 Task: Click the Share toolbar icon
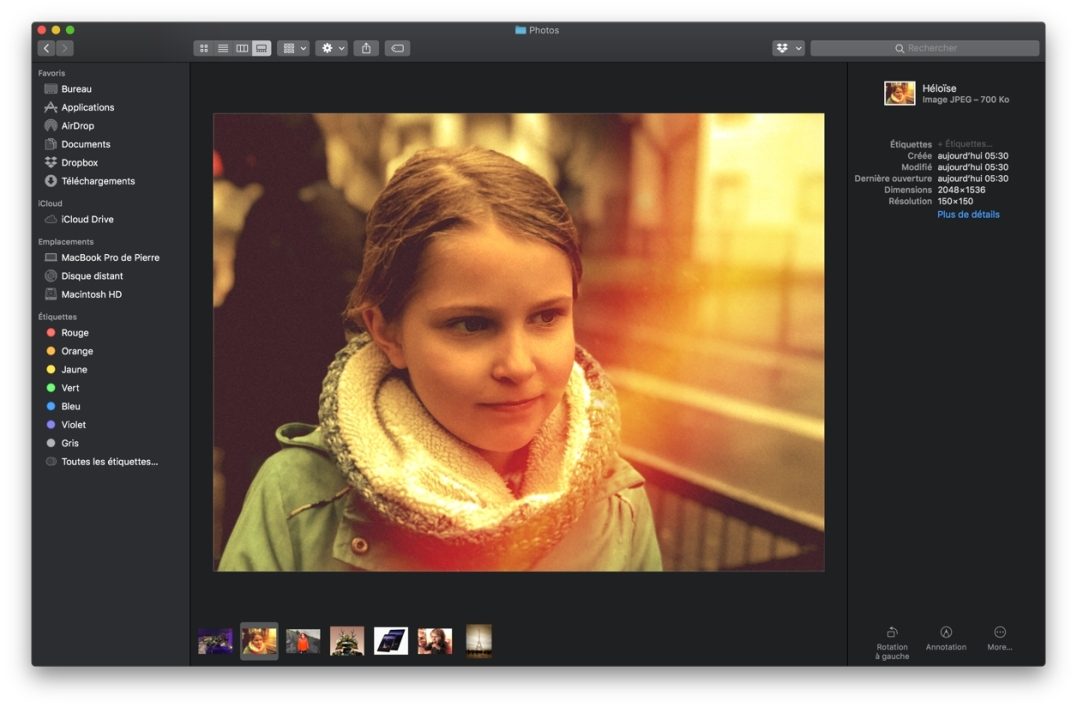[x=366, y=48]
